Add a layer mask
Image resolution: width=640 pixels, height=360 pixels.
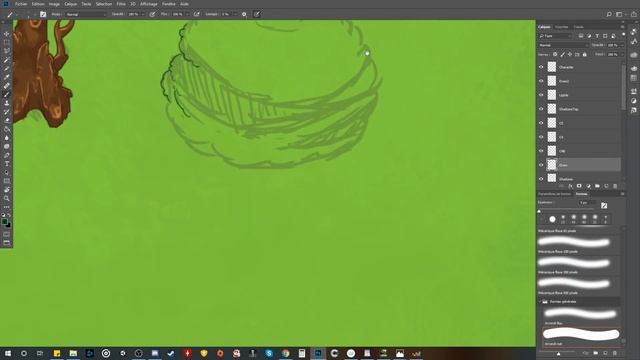(579, 186)
